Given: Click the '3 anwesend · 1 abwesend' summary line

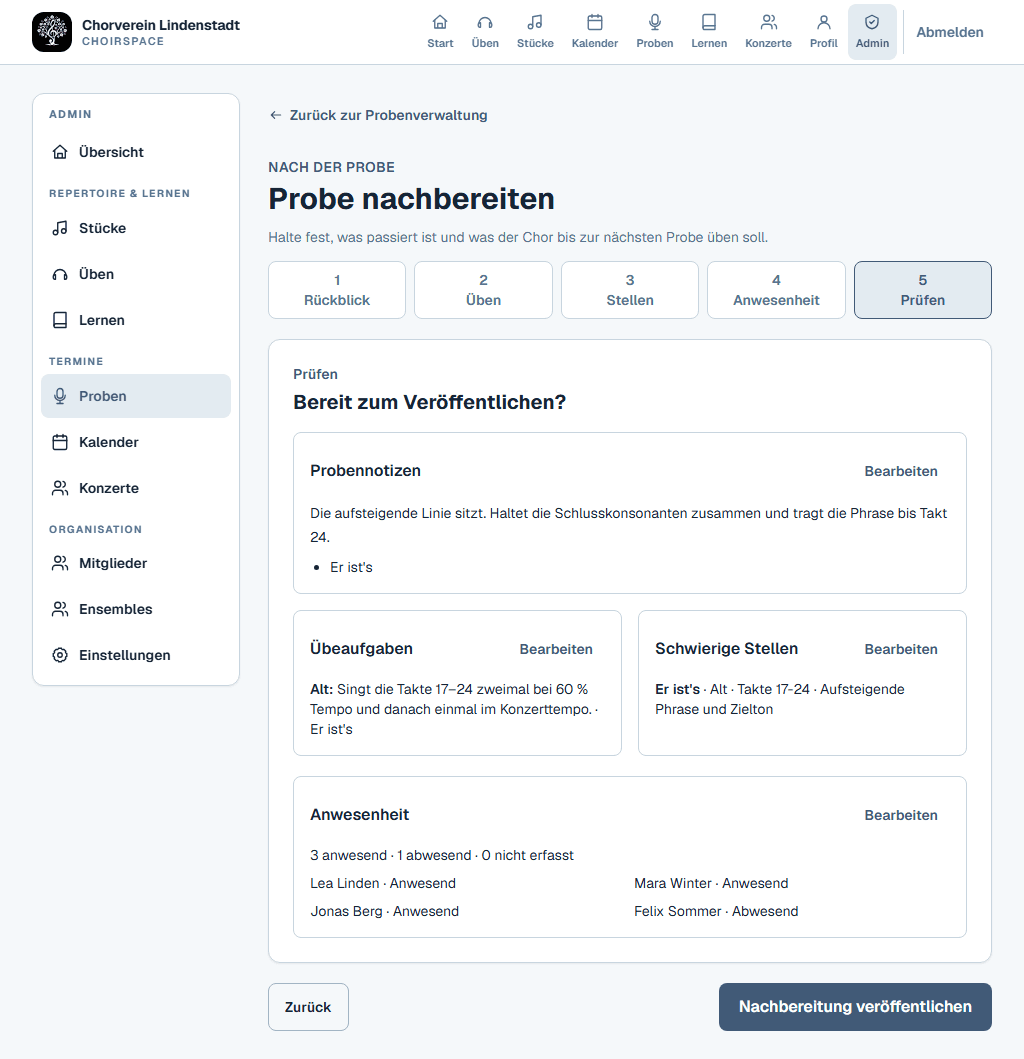Looking at the screenshot, I should click(442, 855).
